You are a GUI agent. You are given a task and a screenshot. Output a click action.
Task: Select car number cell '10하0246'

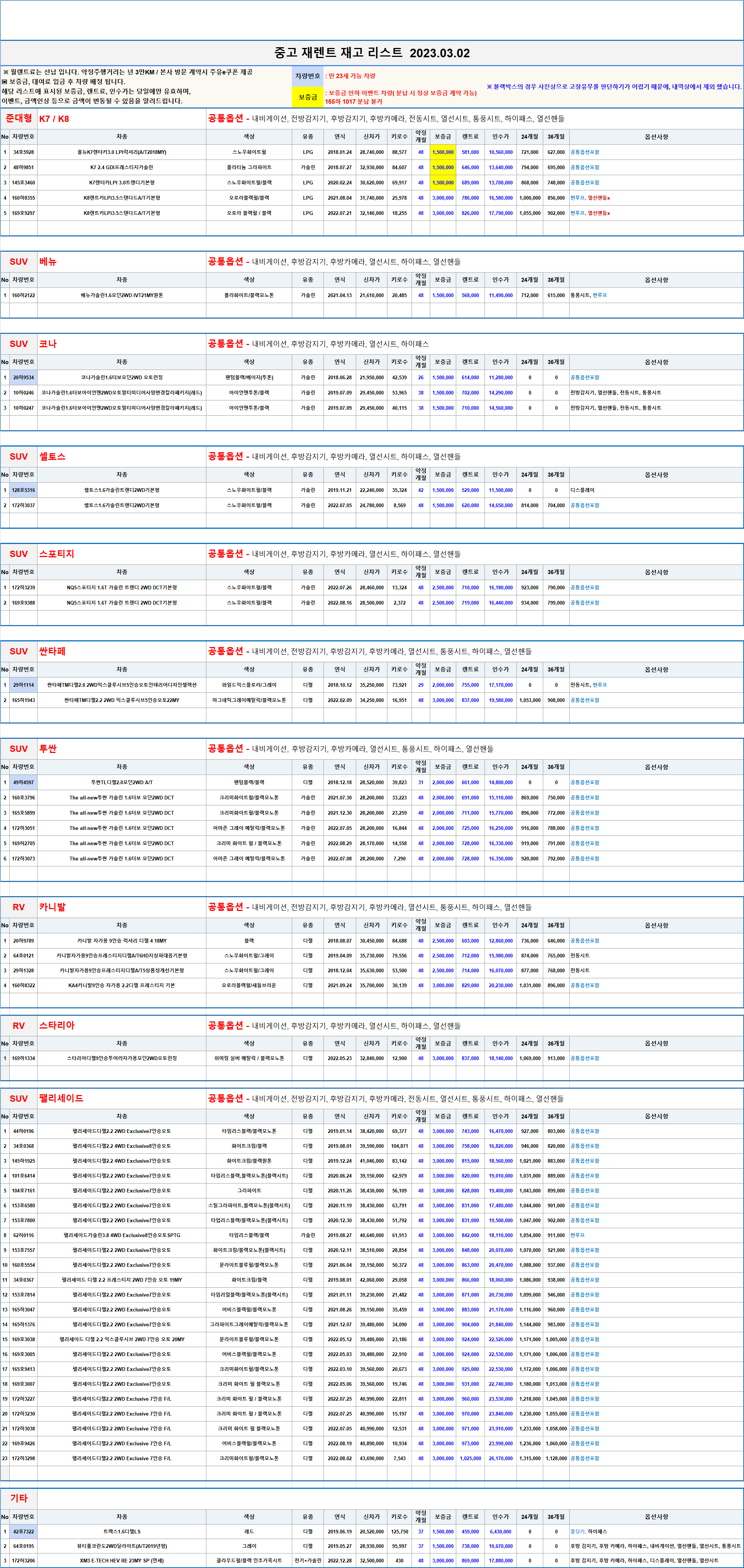click(24, 393)
